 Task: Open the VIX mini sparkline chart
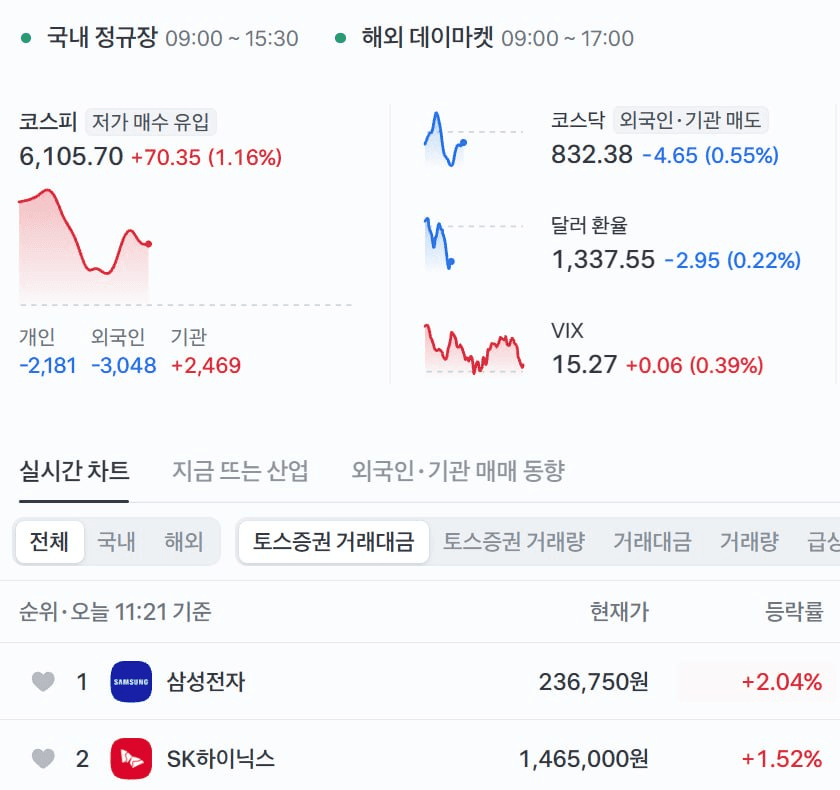[x=474, y=348]
